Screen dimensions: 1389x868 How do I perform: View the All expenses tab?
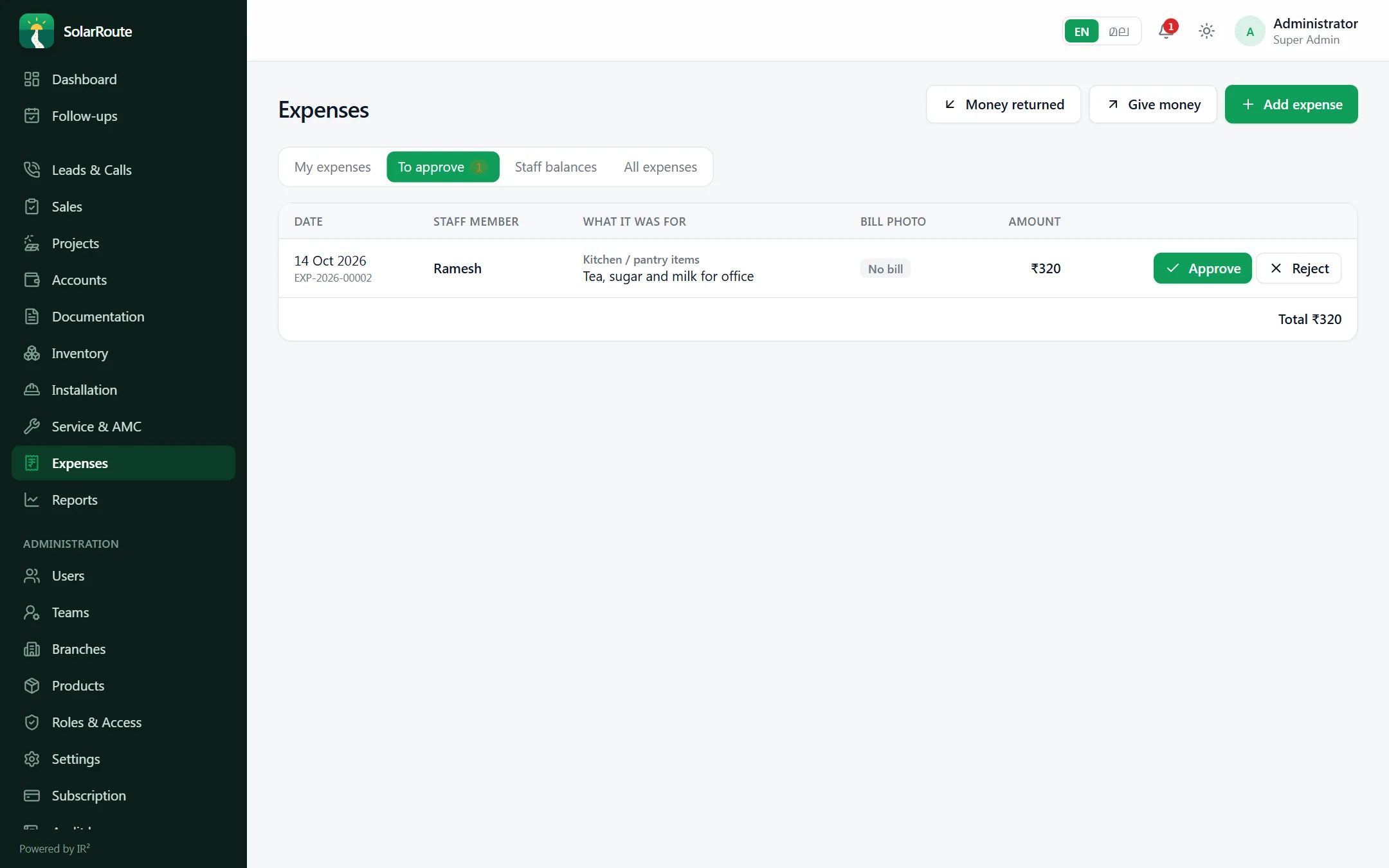(x=660, y=167)
